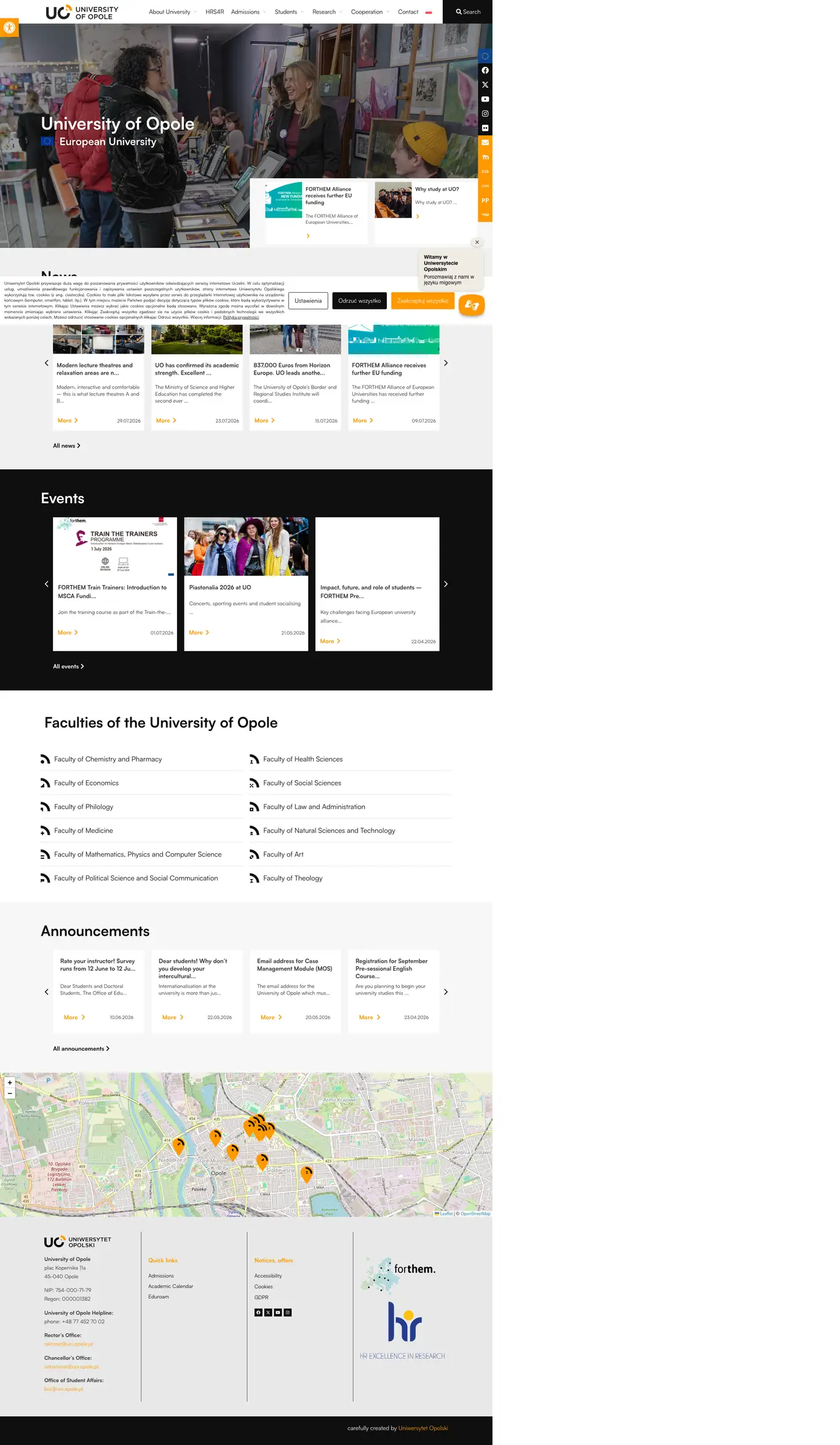Screen dimensions: 840x1445
Task: Open the HRS4R menu item
Action: coord(215,12)
